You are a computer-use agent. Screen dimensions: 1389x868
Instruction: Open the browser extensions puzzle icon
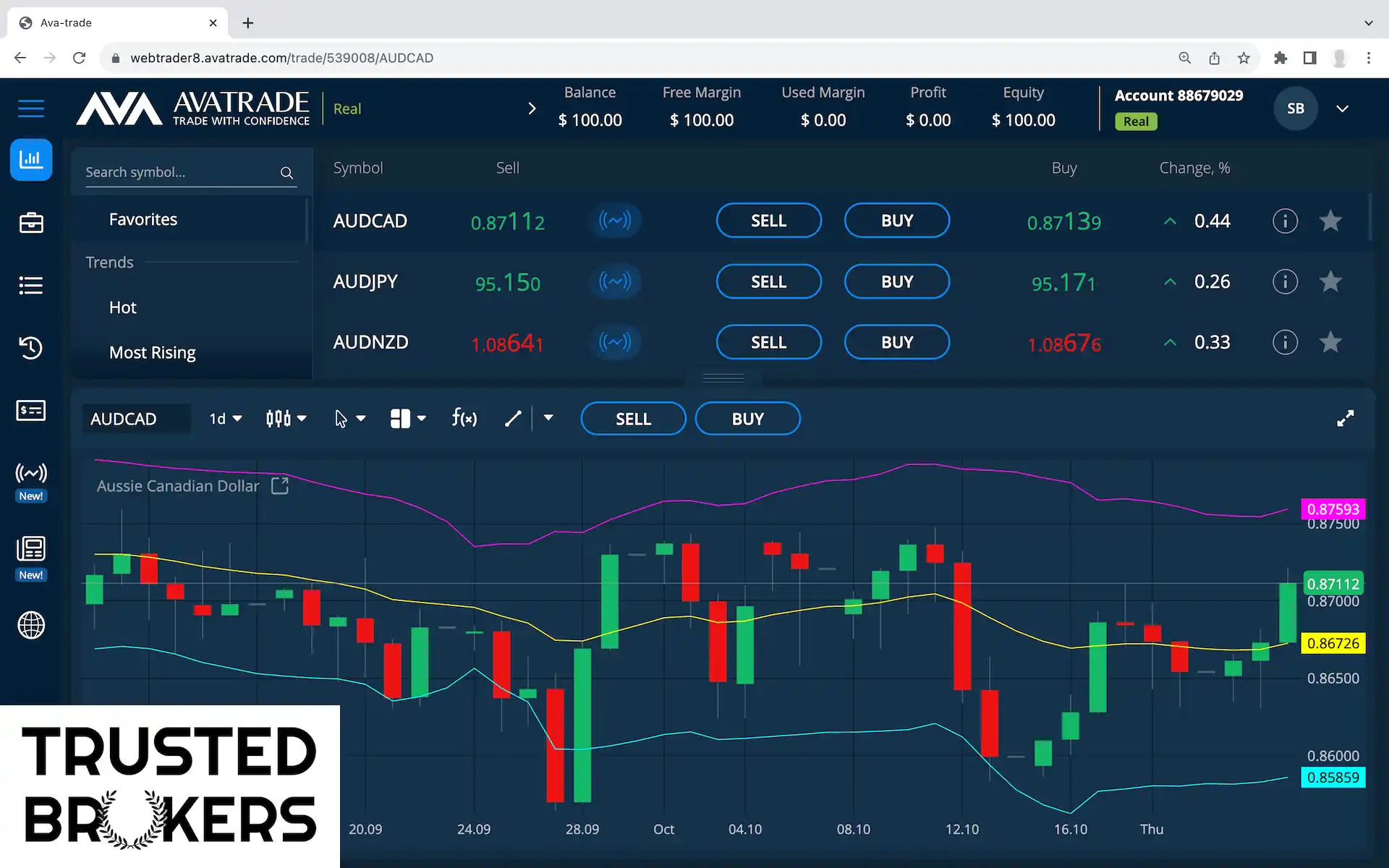(1280, 58)
